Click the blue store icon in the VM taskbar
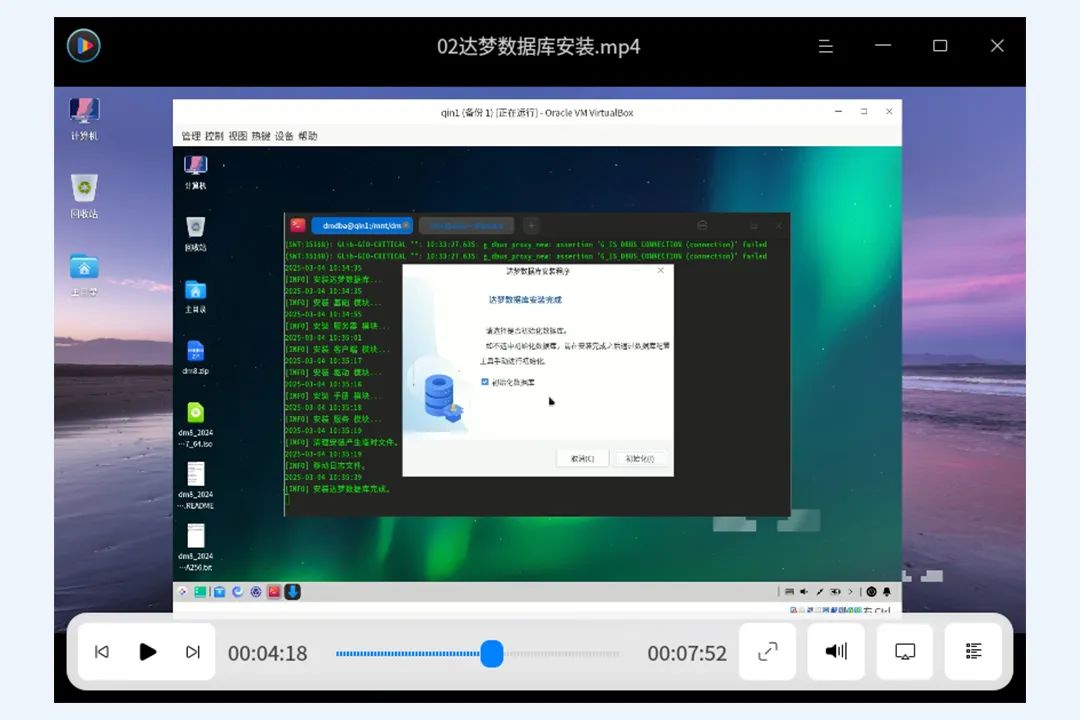This screenshot has width=1080, height=720. pyautogui.click(x=219, y=592)
